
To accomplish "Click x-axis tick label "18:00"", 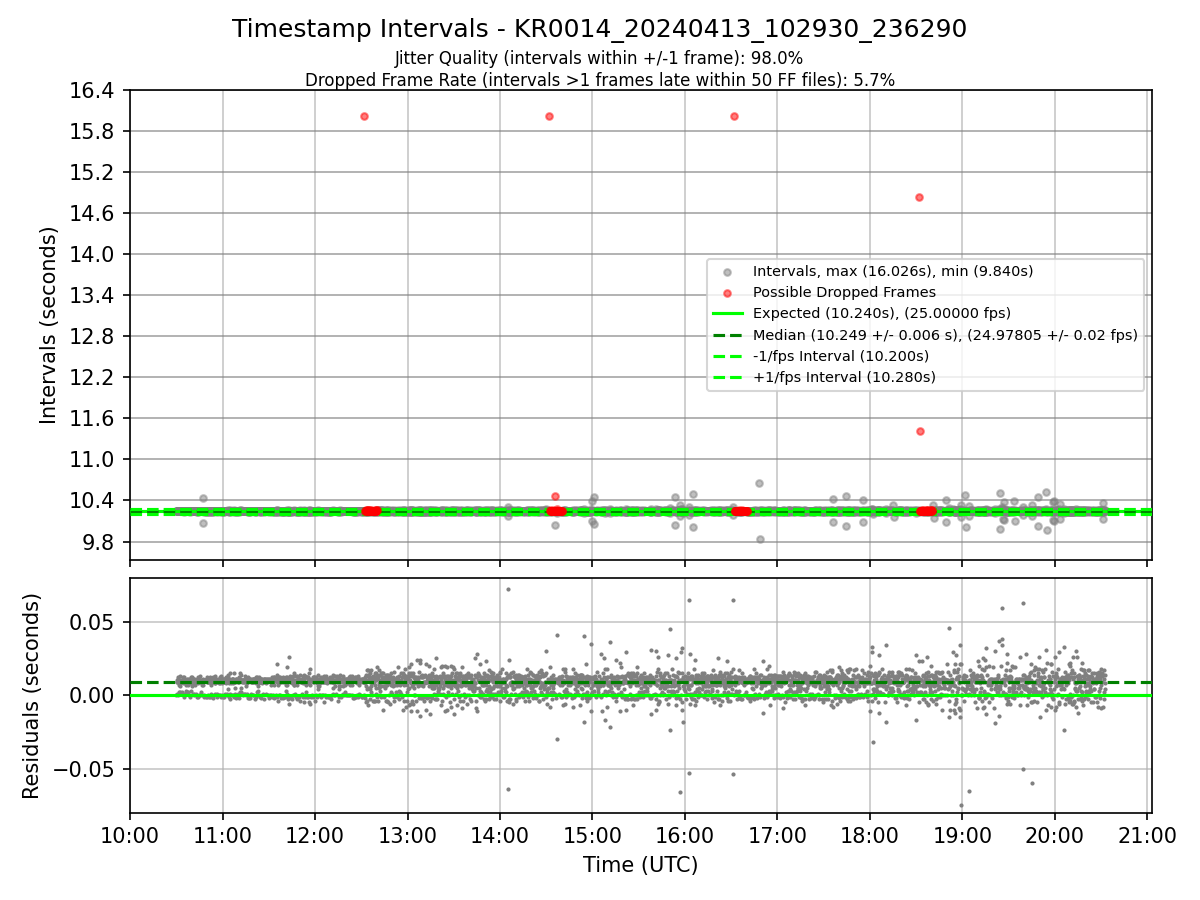I will coord(869,836).
